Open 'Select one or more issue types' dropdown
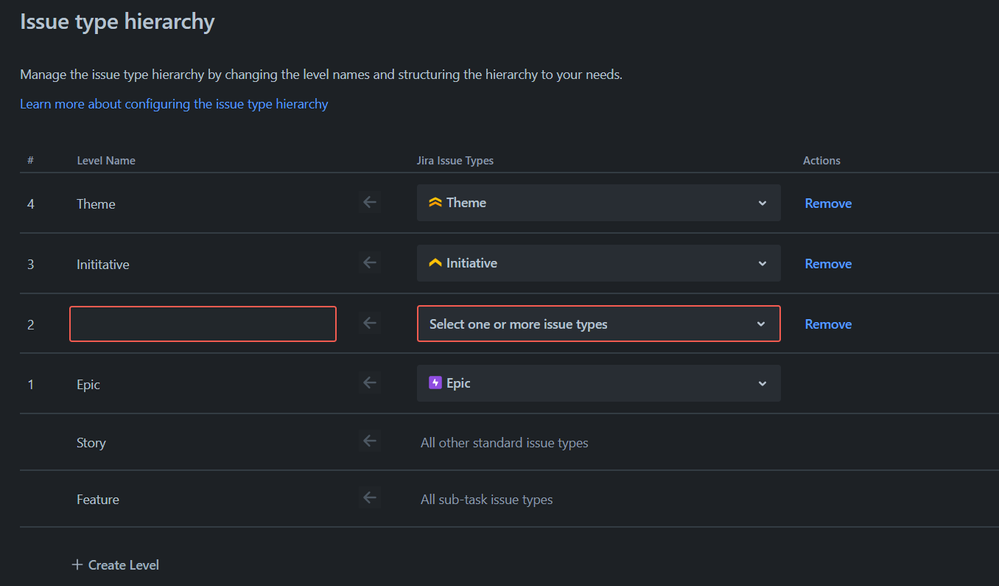This screenshot has width=999, height=586. pos(598,324)
